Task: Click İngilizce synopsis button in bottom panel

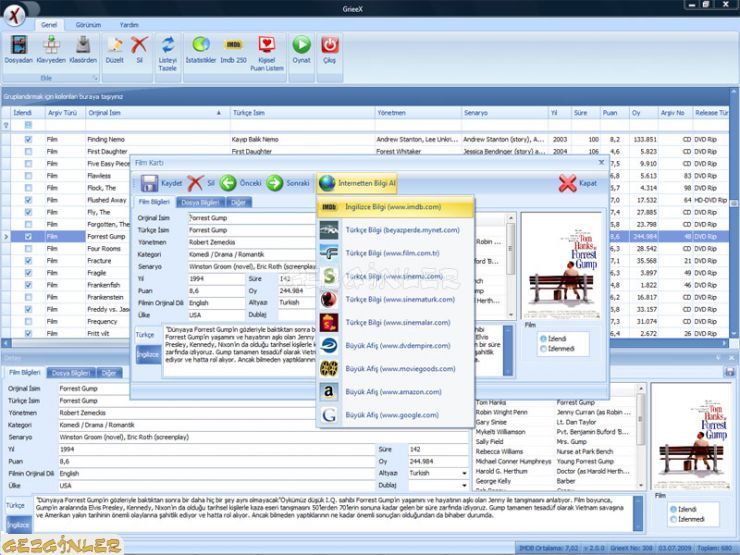Action: point(18,525)
